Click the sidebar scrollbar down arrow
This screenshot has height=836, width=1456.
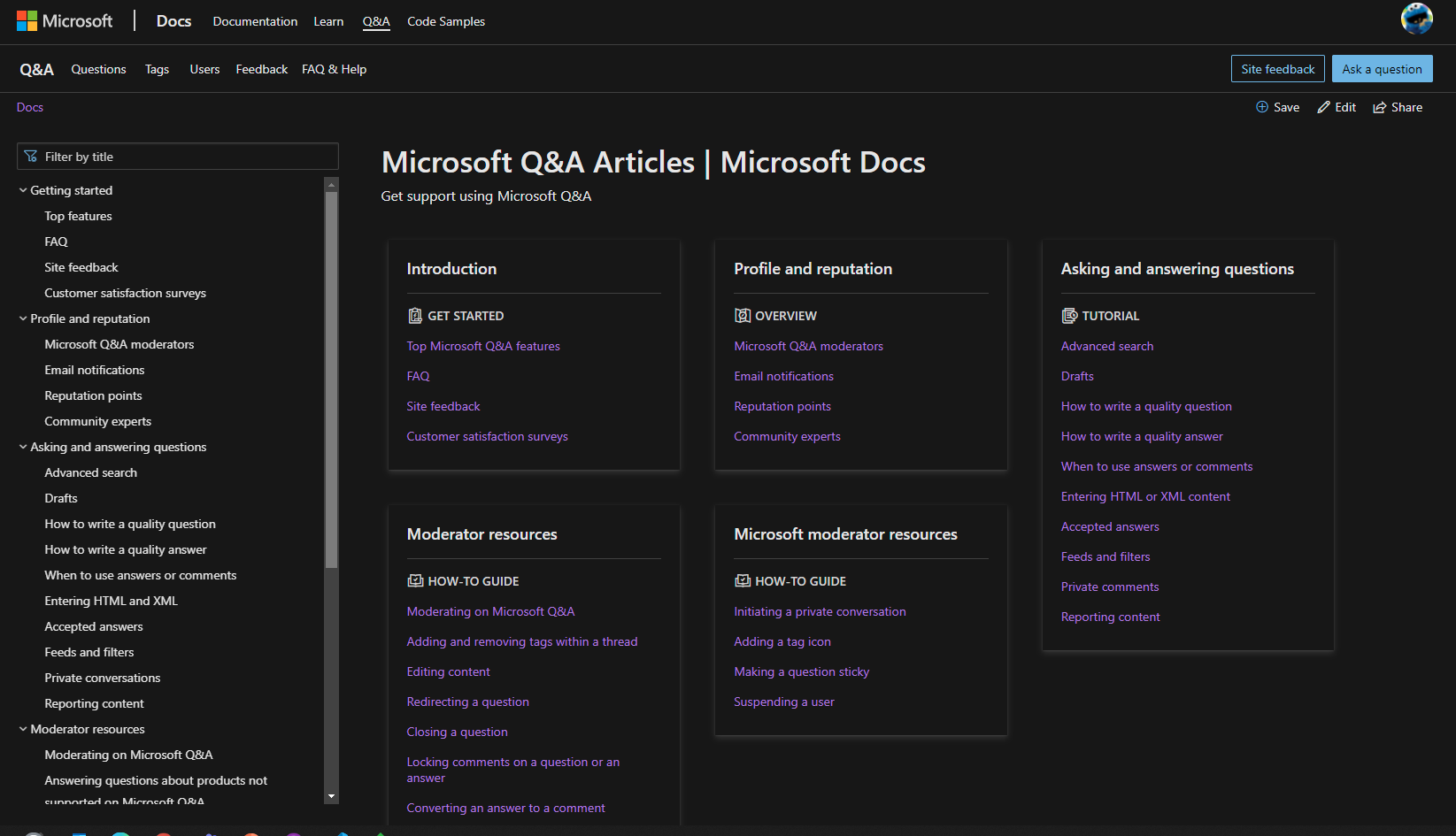(x=332, y=796)
